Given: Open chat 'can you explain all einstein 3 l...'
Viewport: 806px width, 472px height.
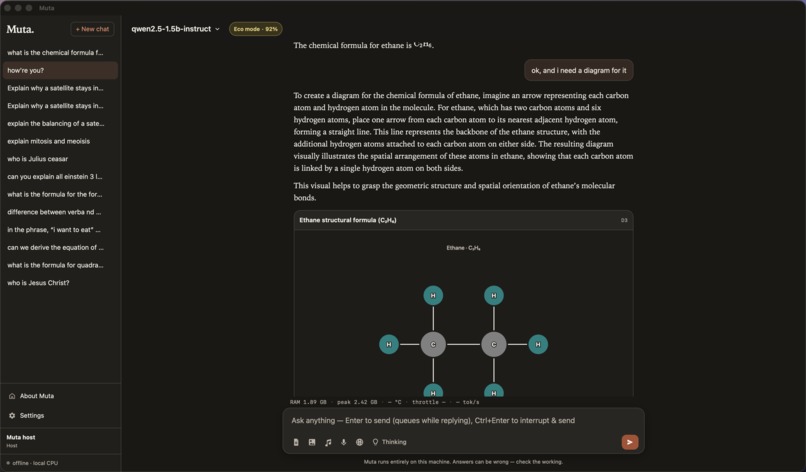Looking at the screenshot, I should click(x=60, y=177).
